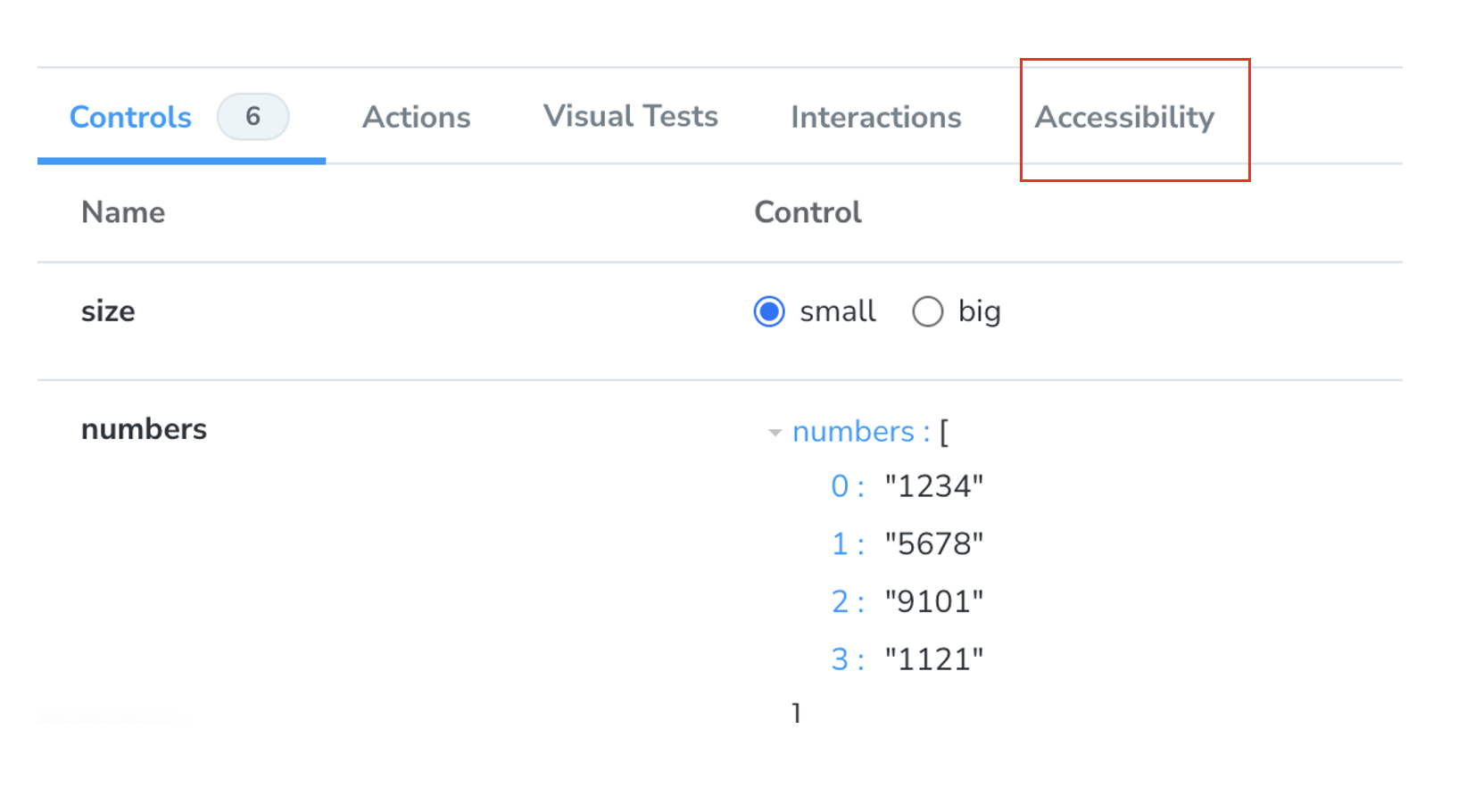
Task: Click the bold size row name
Action: point(108,311)
